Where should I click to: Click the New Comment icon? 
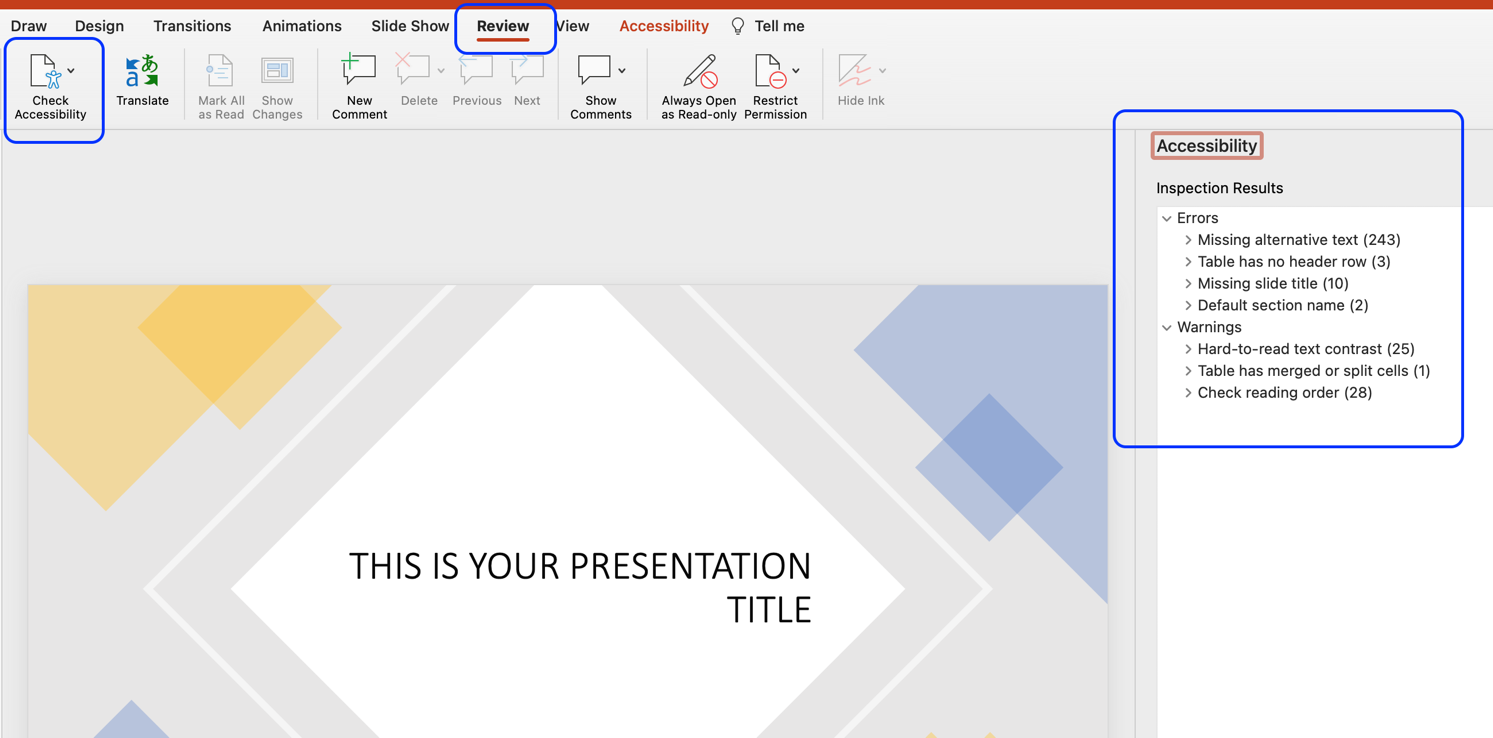(358, 85)
